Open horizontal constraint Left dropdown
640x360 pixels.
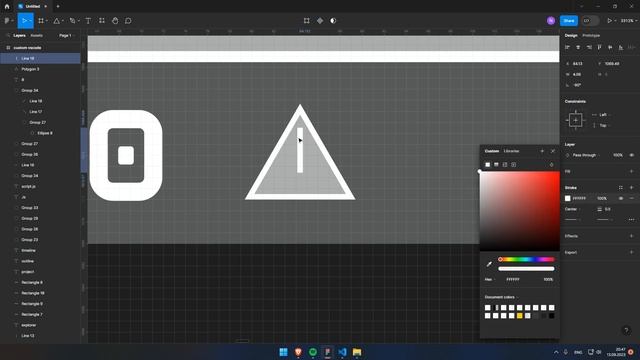(x=604, y=115)
